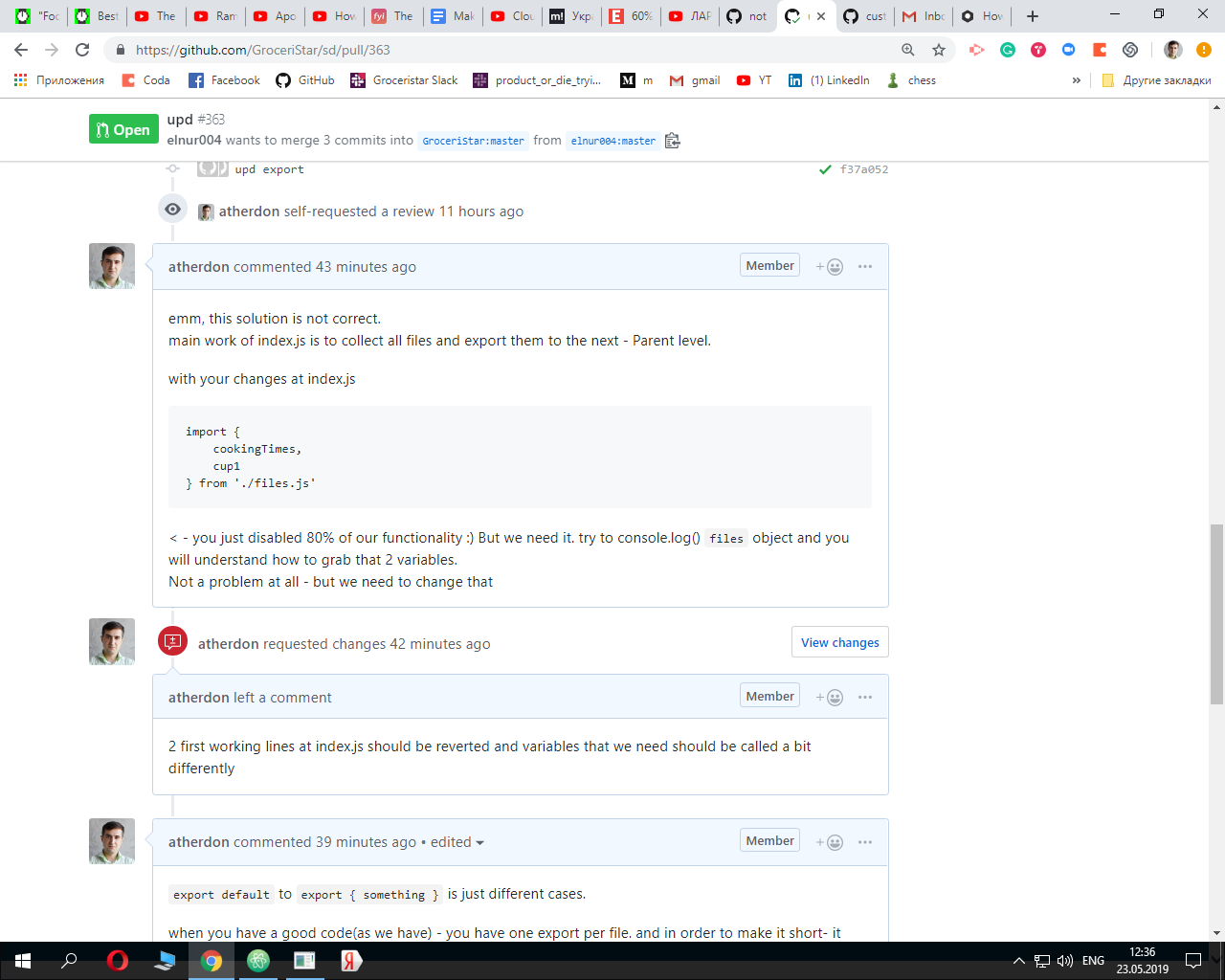Launch Opera from the taskbar
The image size is (1225, 980).
point(118,961)
